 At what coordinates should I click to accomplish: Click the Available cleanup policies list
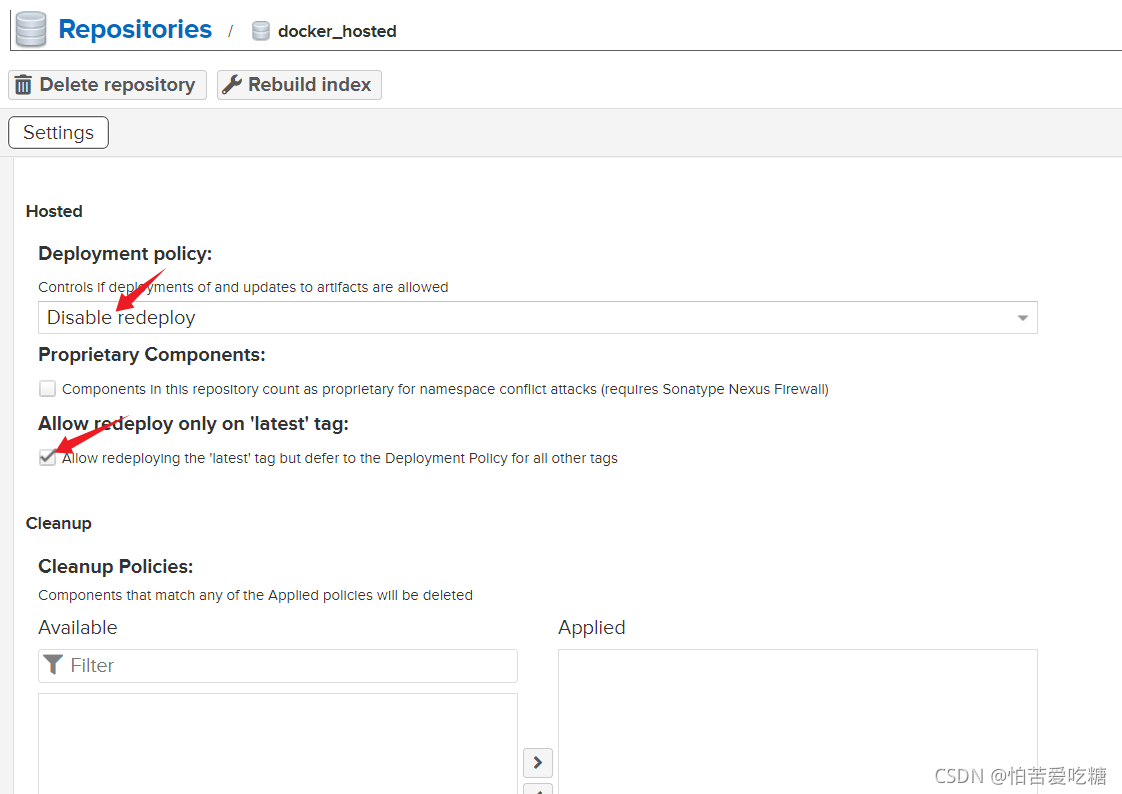pyautogui.click(x=278, y=744)
